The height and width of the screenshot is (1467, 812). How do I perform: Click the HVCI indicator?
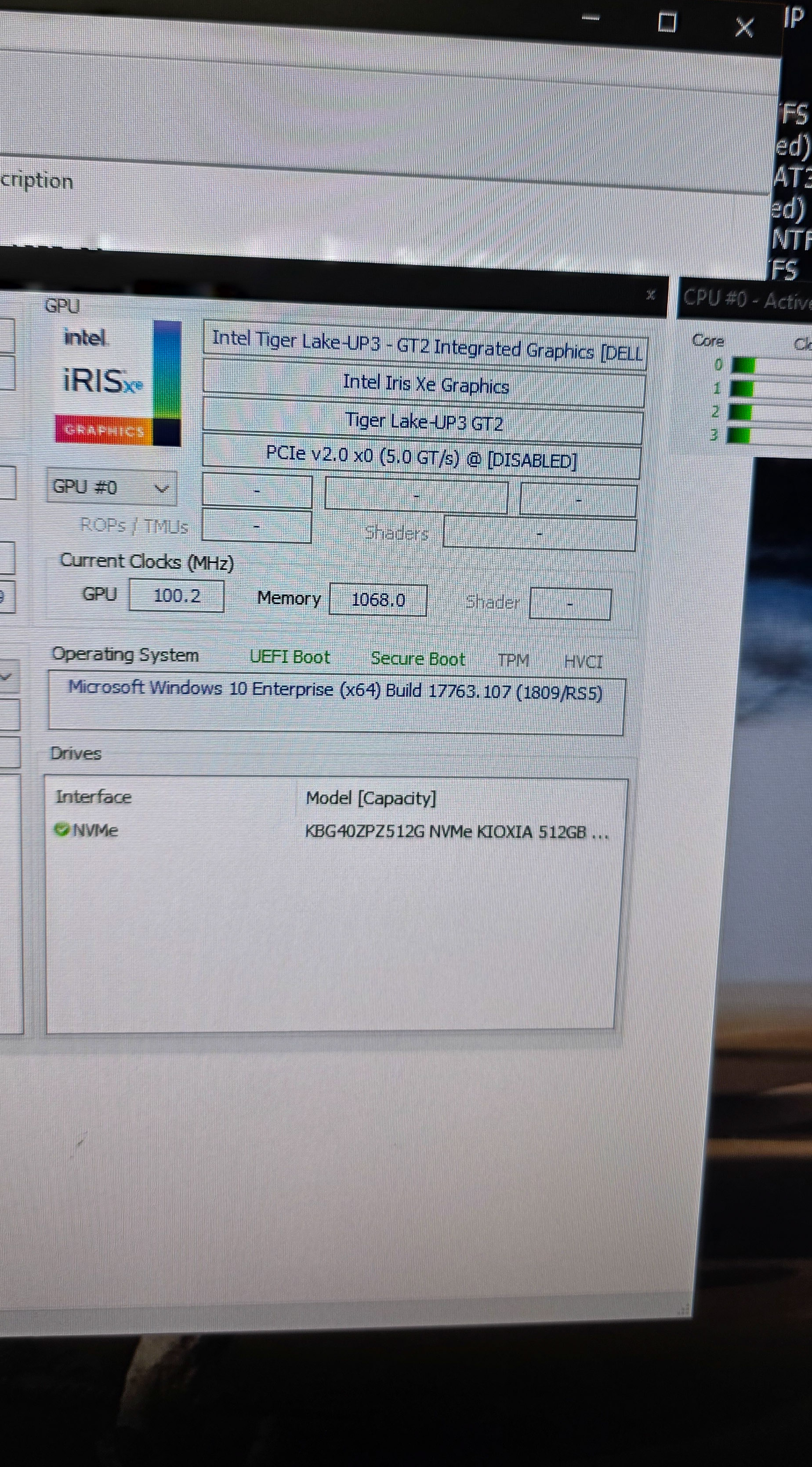pyautogui.click(x=583, y=662)
